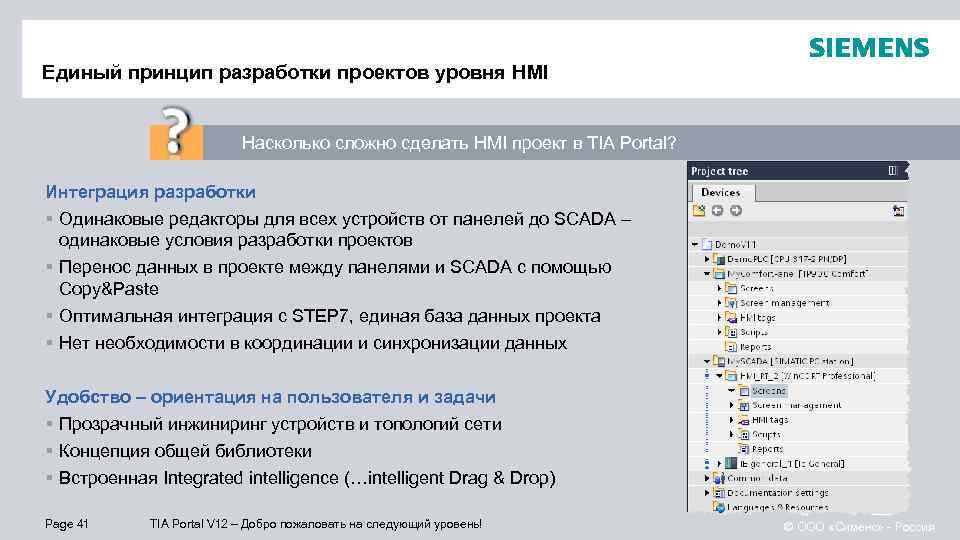The image size is (960, 540).
Task: Select the Documentation settings row
Action: (798, 493)
